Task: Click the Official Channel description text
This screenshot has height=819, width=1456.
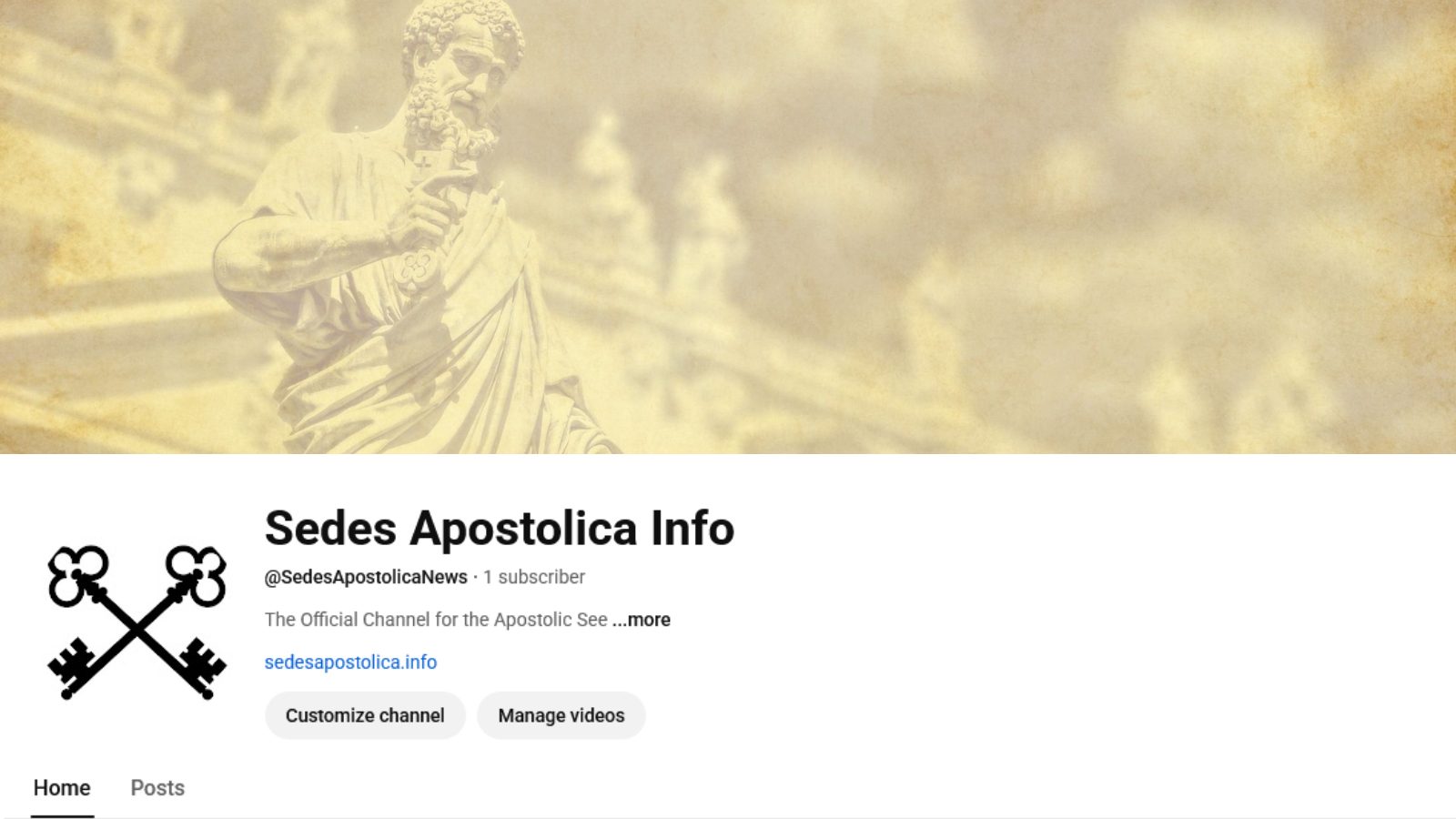Action: pos(436,620)
